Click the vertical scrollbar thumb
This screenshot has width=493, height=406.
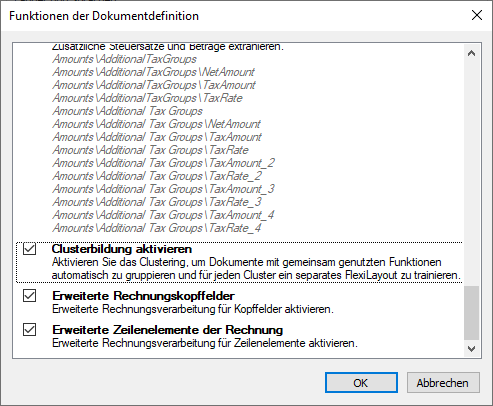(x=471, y=312)
